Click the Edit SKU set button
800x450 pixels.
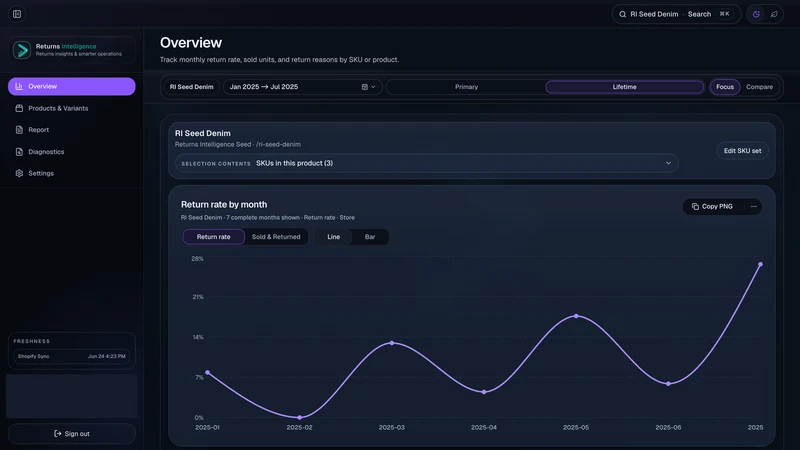click(x=742, y=151)
